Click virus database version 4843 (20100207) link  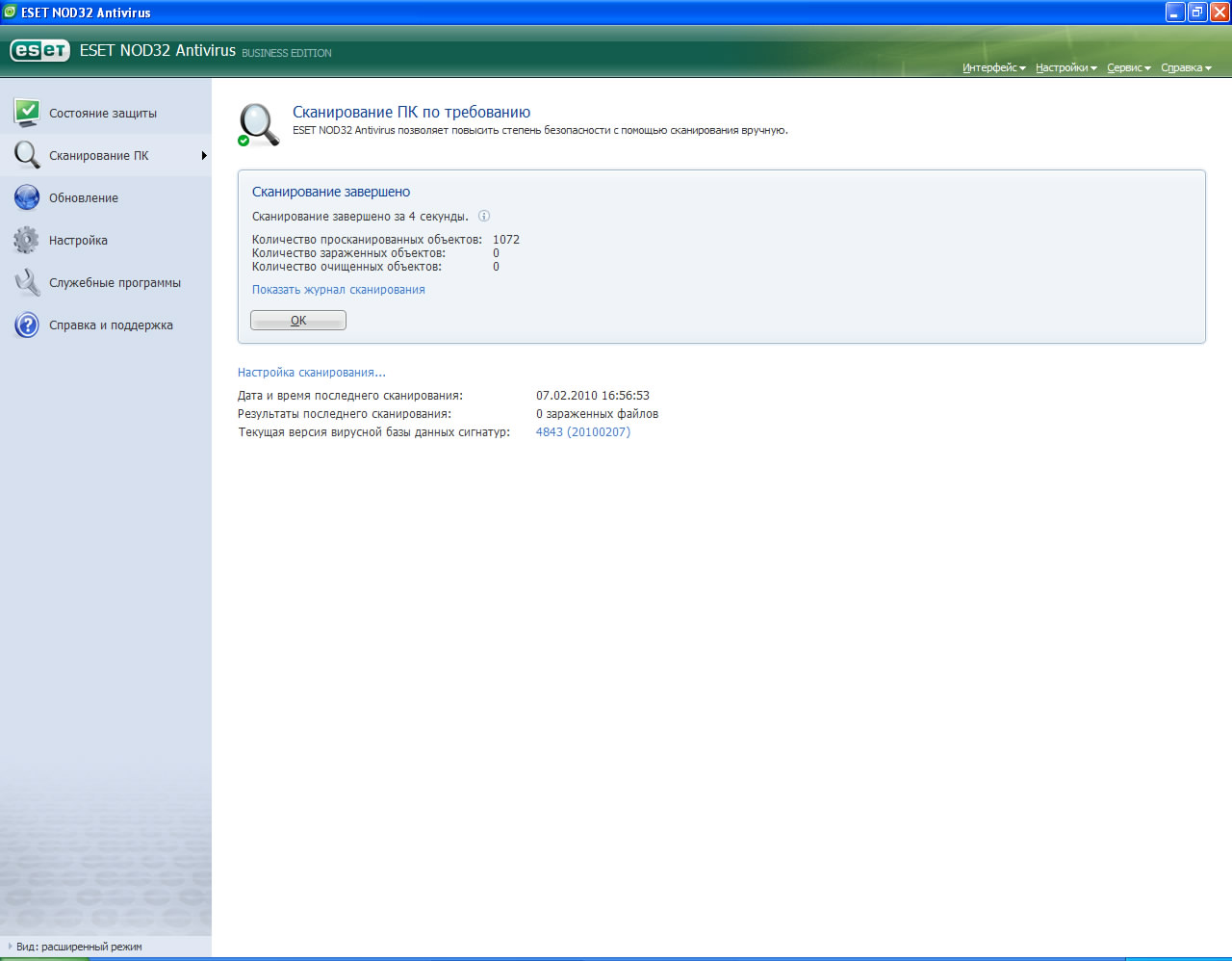click(583, 431)
